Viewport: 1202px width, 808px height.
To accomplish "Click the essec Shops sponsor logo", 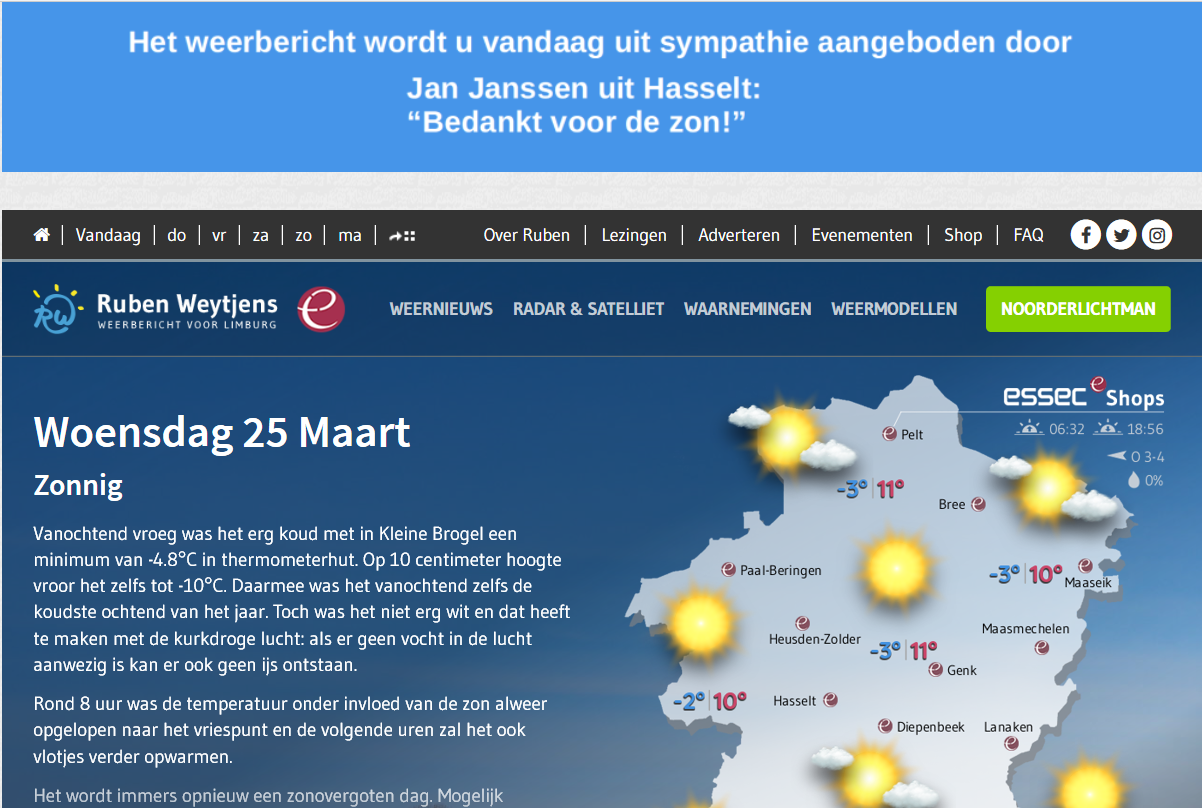I will pyautogui.click(x=1084, y=395).
